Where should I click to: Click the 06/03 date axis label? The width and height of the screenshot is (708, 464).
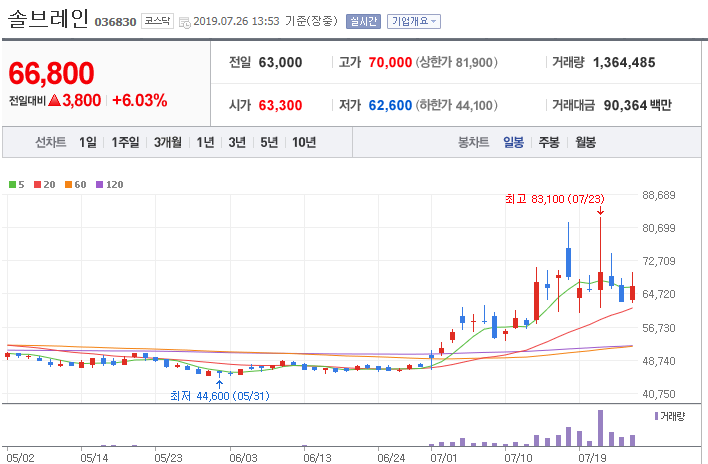pyautogui.click(x=243, y=458)
